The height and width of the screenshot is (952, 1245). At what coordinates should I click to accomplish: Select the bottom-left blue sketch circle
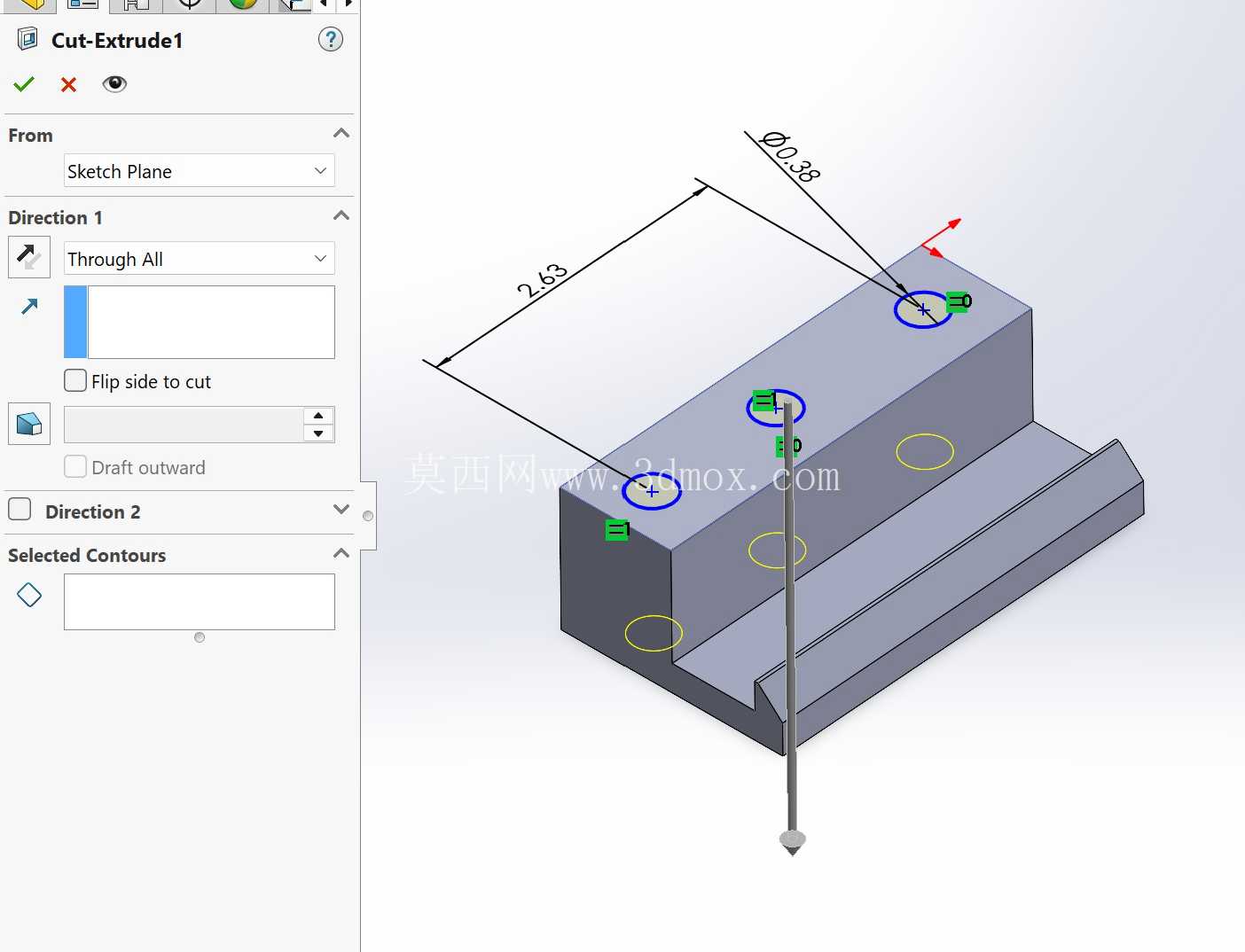[x=652, y=491]
